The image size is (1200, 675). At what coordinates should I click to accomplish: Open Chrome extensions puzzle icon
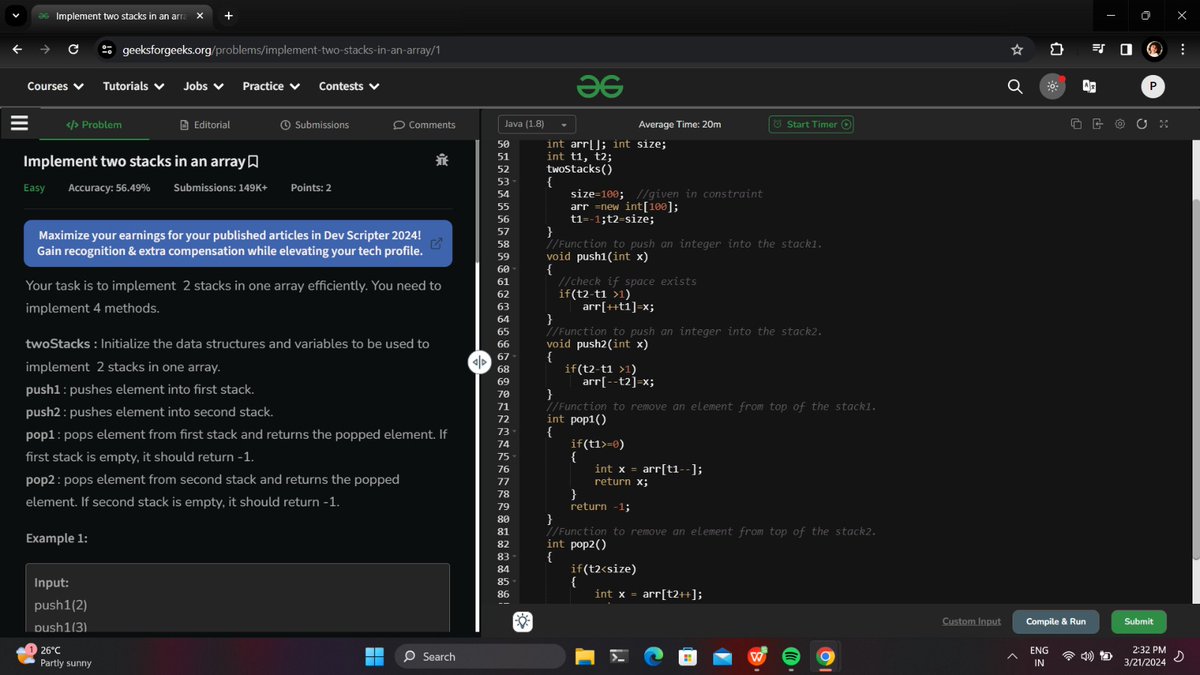click(x=1057, y=50)
